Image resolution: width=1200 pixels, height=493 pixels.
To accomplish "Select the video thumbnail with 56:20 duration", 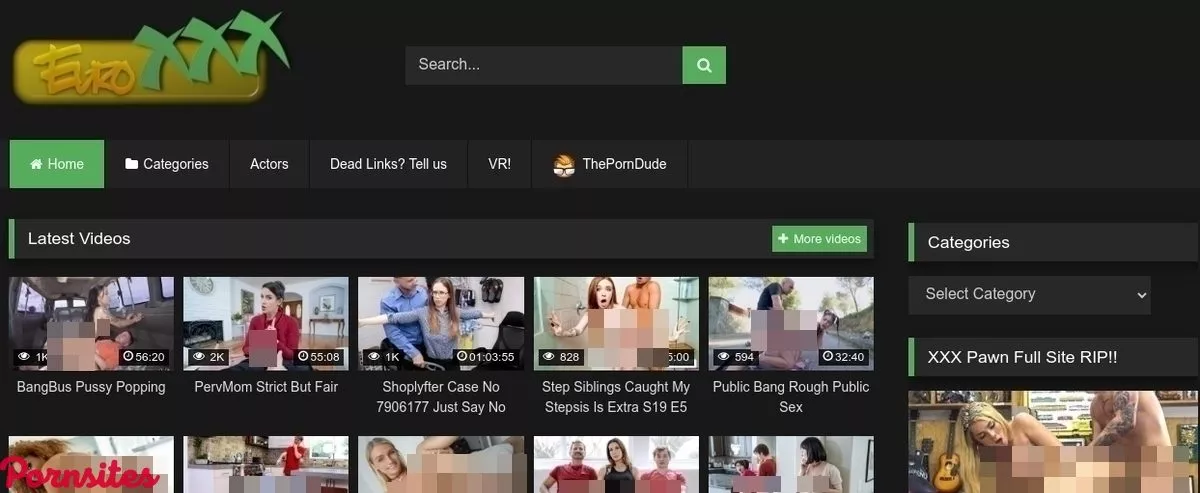I will click(x=91, y=323).
